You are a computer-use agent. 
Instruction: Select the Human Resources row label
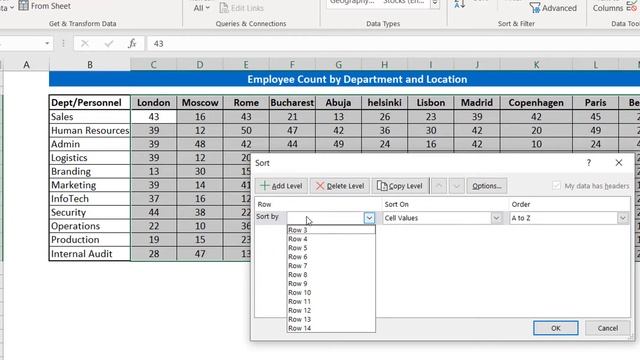click(x=90, y=130)
